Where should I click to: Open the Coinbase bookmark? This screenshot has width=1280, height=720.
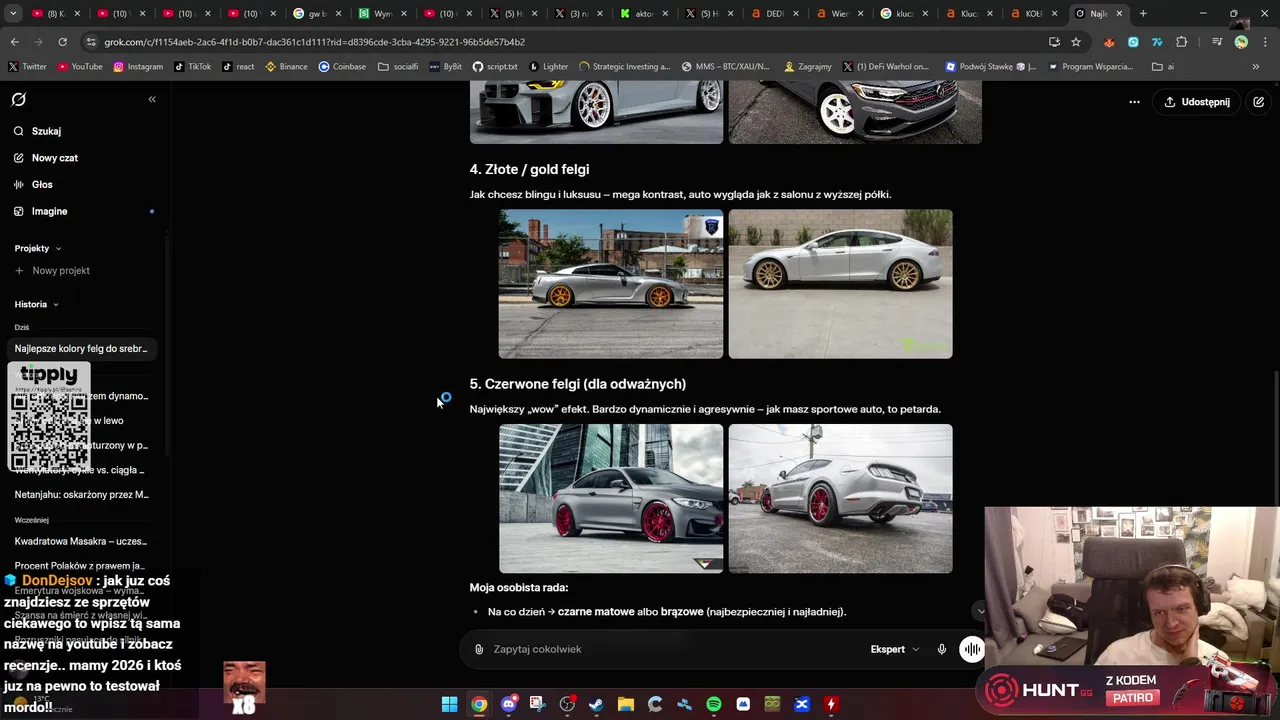(x=342, y=67)
